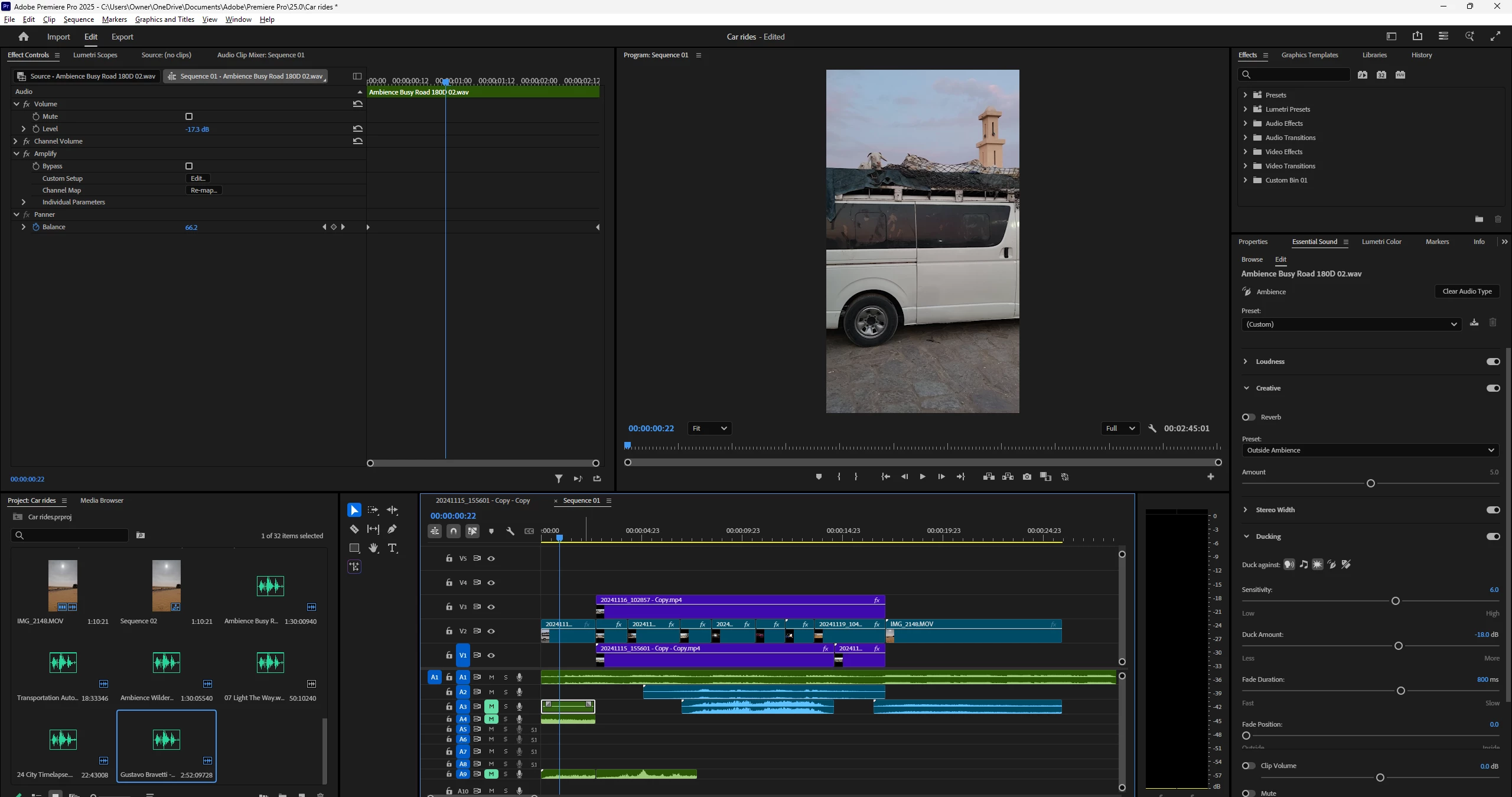
Task: Switch to the Lumetri Scopes tab
Action: coord(95,55)
